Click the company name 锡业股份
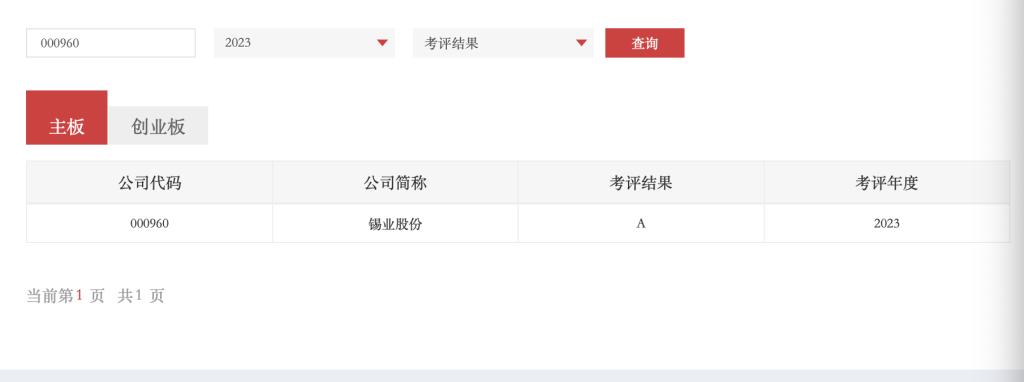Viewport: 1024px width, 382px height. [x=395, y=224]
